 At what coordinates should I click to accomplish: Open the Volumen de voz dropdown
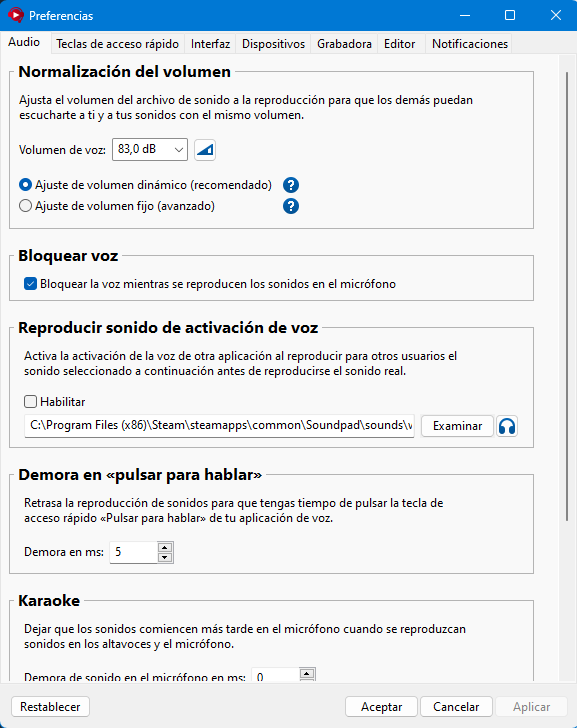pos(150,150)
